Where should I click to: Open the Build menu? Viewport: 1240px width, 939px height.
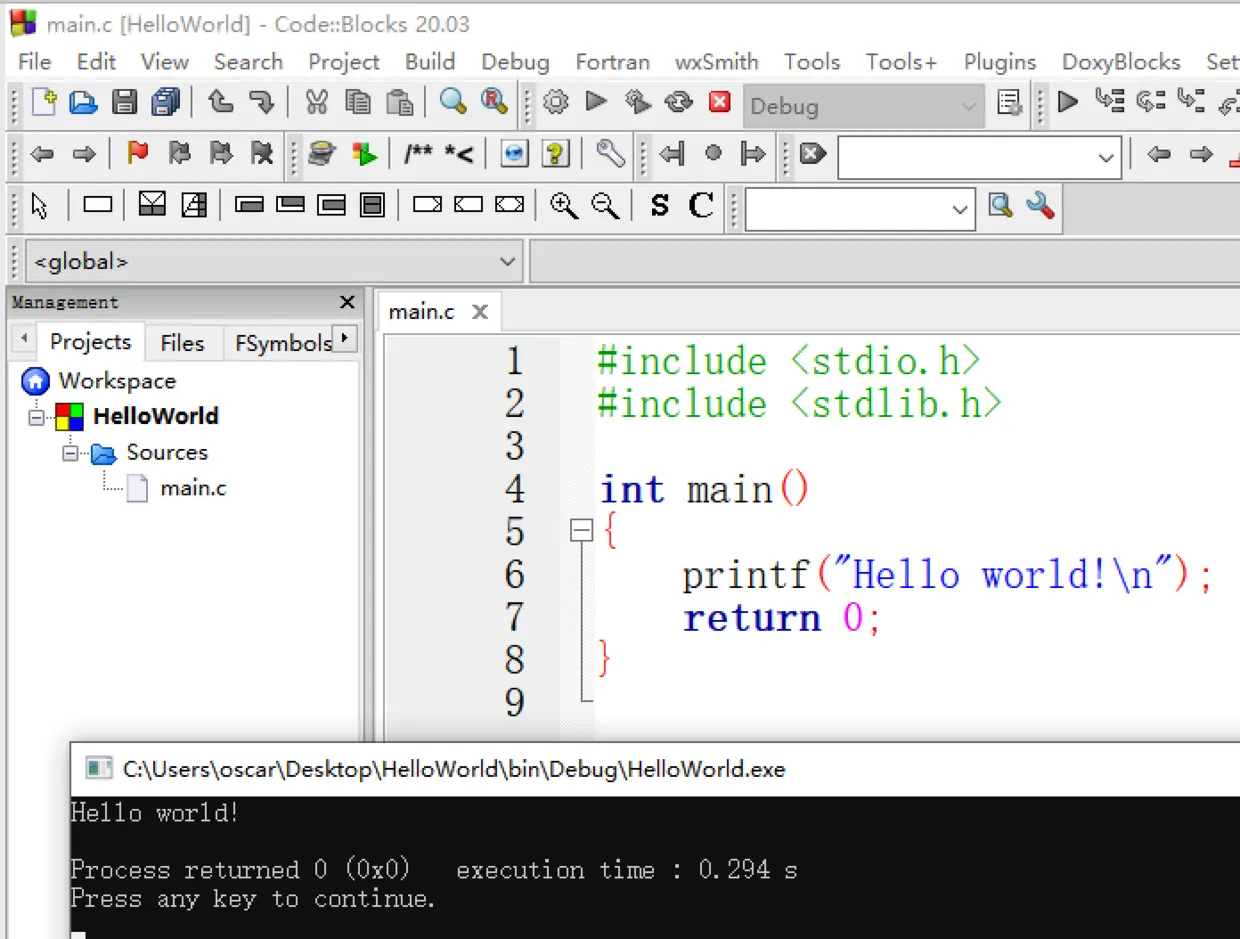430,62
